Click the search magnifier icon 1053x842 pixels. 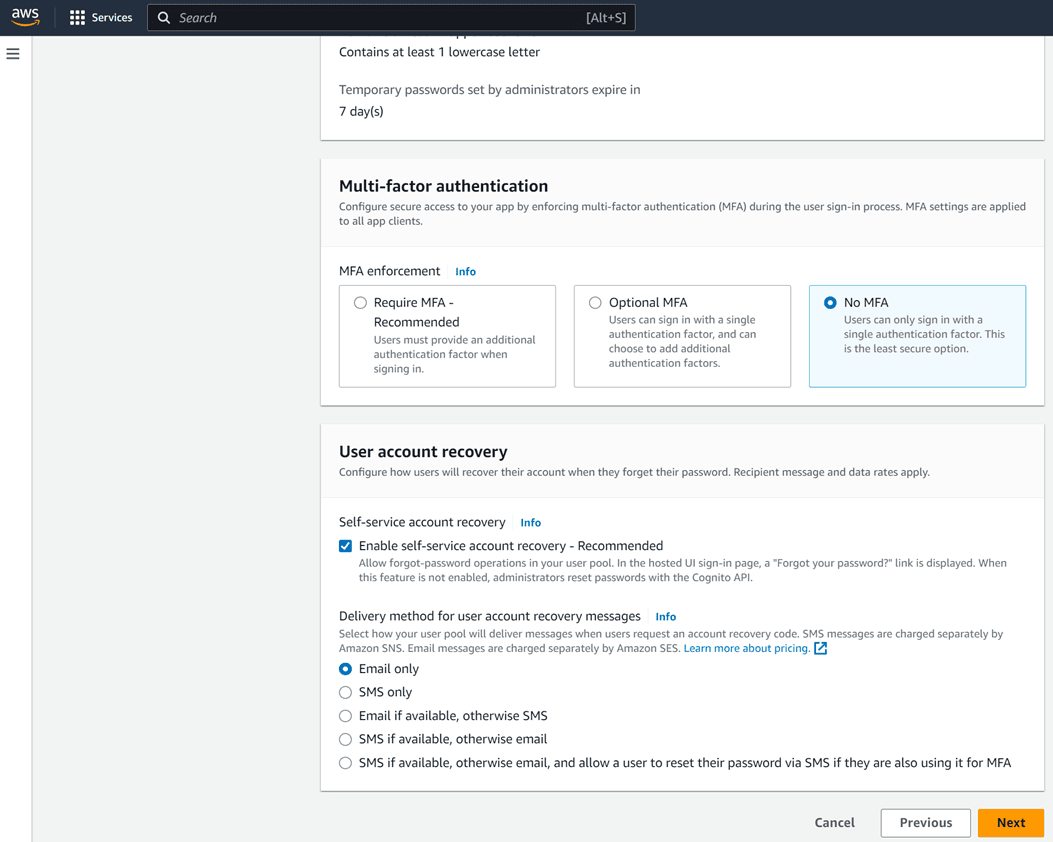pyautogui.click(x=163, y=17)
